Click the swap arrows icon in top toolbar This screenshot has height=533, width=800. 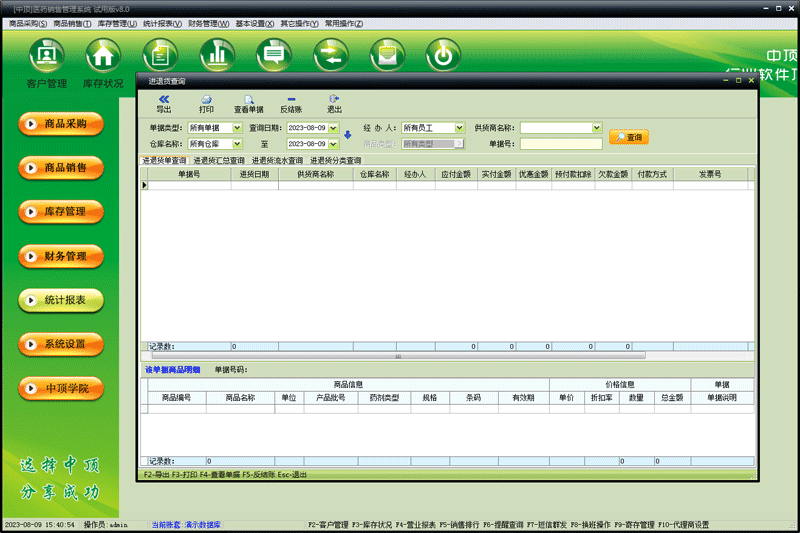tap(331, 56)
